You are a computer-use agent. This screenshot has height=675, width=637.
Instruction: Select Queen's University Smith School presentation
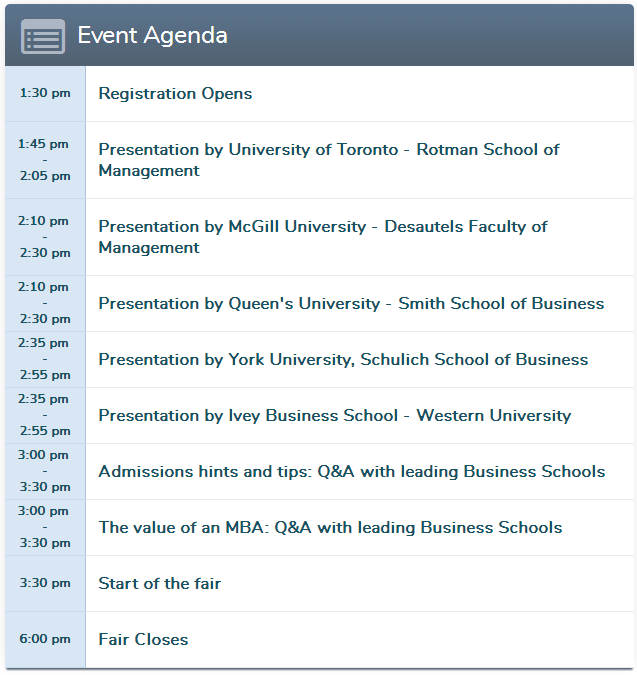pyautogui.click(x=351, y=304)
